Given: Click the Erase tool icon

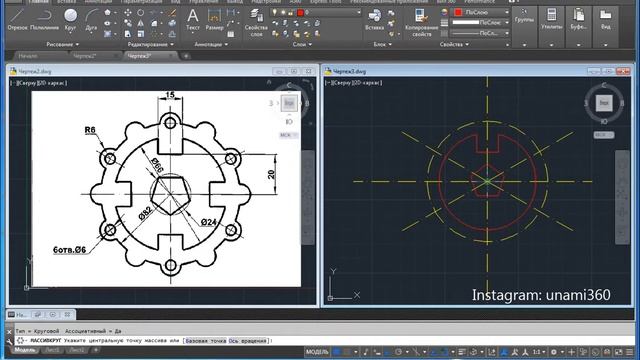Looking at the screenshot, I should (x=172, y=13).
